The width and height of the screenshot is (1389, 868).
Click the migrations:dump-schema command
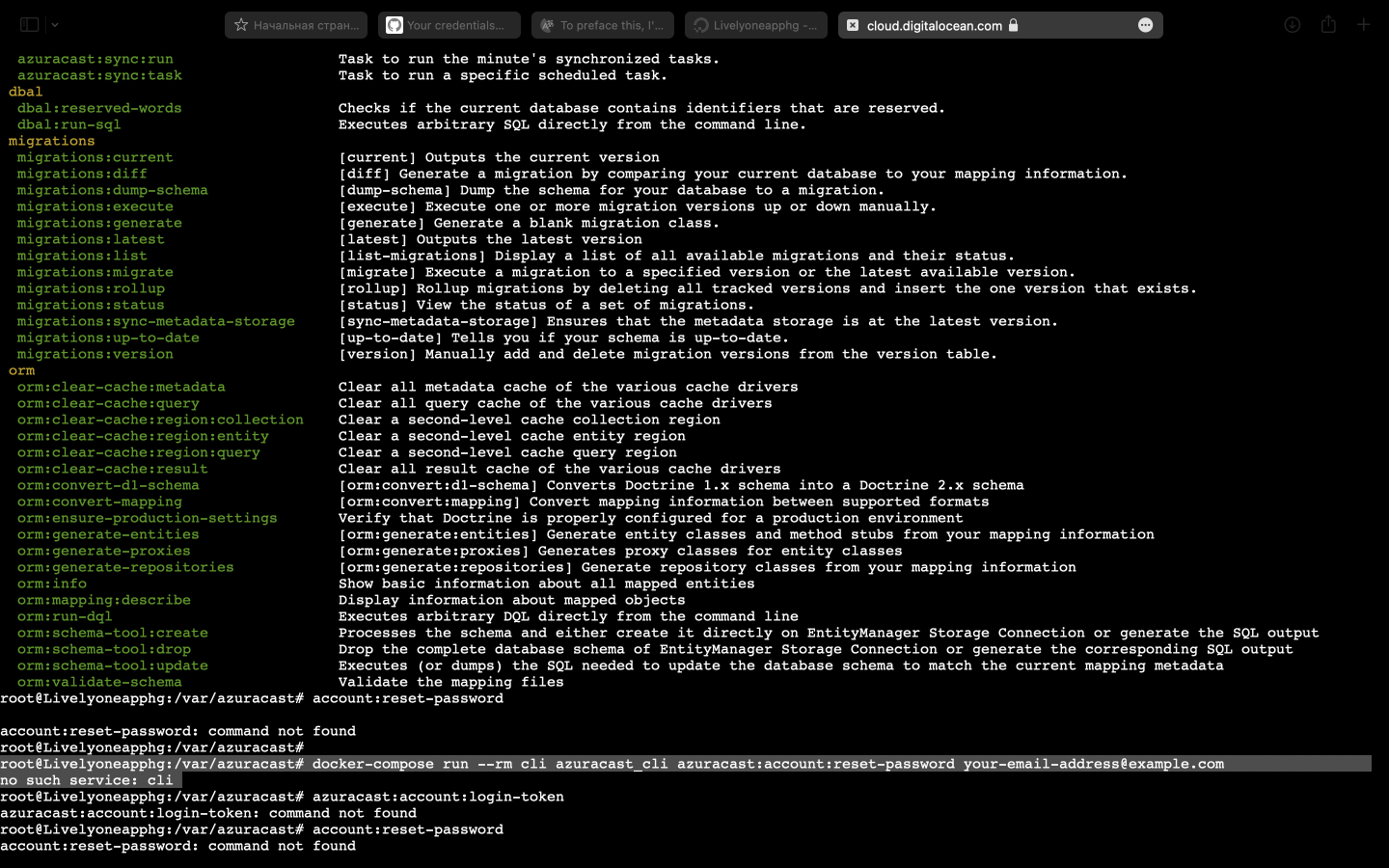coord(113,190)
